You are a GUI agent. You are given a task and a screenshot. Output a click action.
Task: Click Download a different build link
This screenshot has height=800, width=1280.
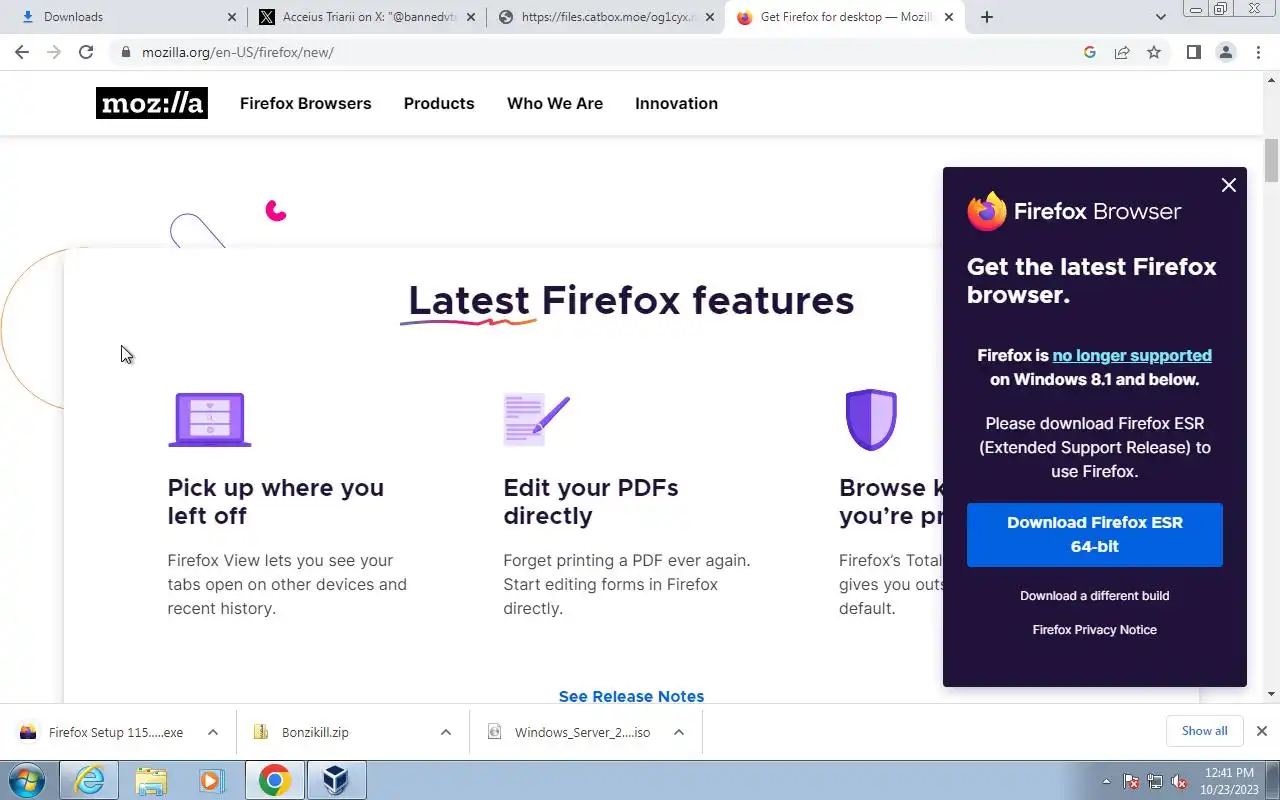point(1094,595)
